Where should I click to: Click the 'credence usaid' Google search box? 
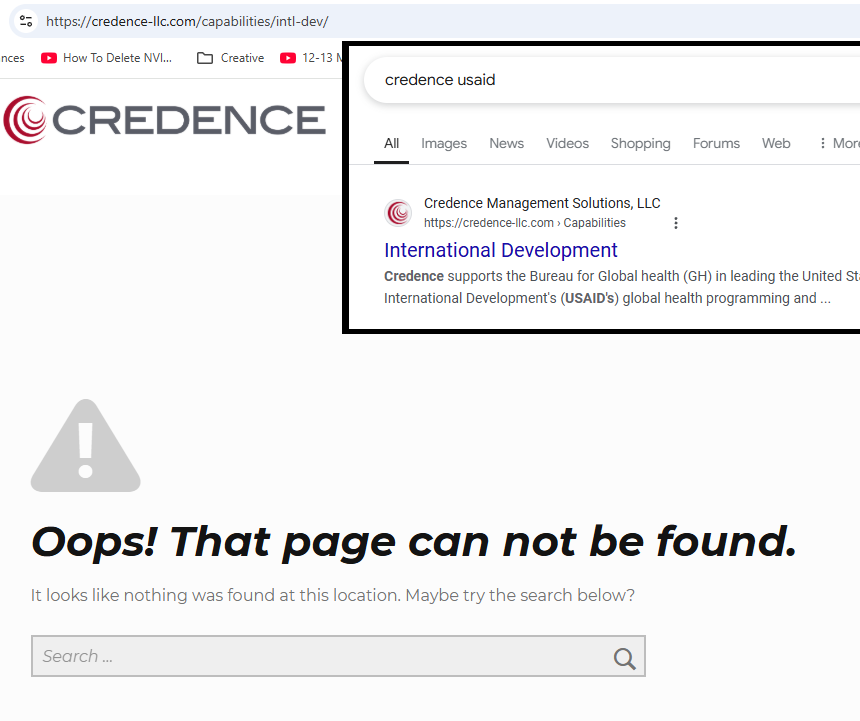tap(612, 80)
